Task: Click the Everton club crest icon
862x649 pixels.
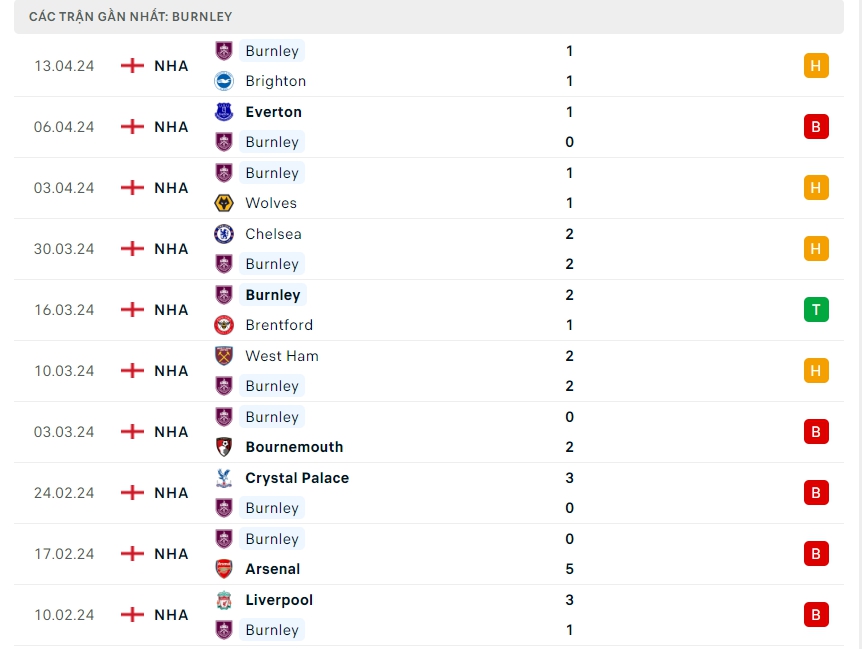Action: tap(224, 112)
